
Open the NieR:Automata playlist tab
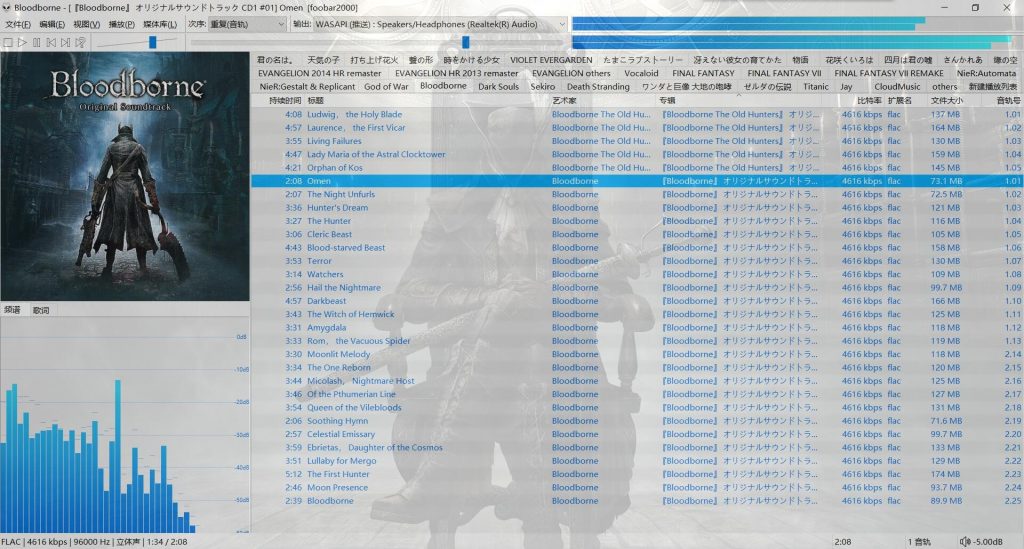pyautogui.click(x=986, y=73)
